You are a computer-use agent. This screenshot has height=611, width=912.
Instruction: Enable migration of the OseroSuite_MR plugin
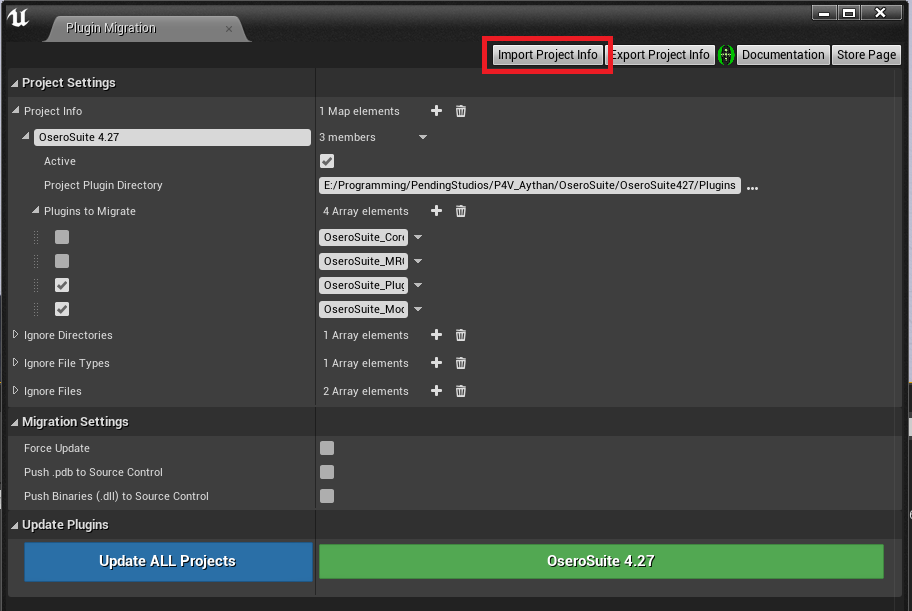coord(62,261)
